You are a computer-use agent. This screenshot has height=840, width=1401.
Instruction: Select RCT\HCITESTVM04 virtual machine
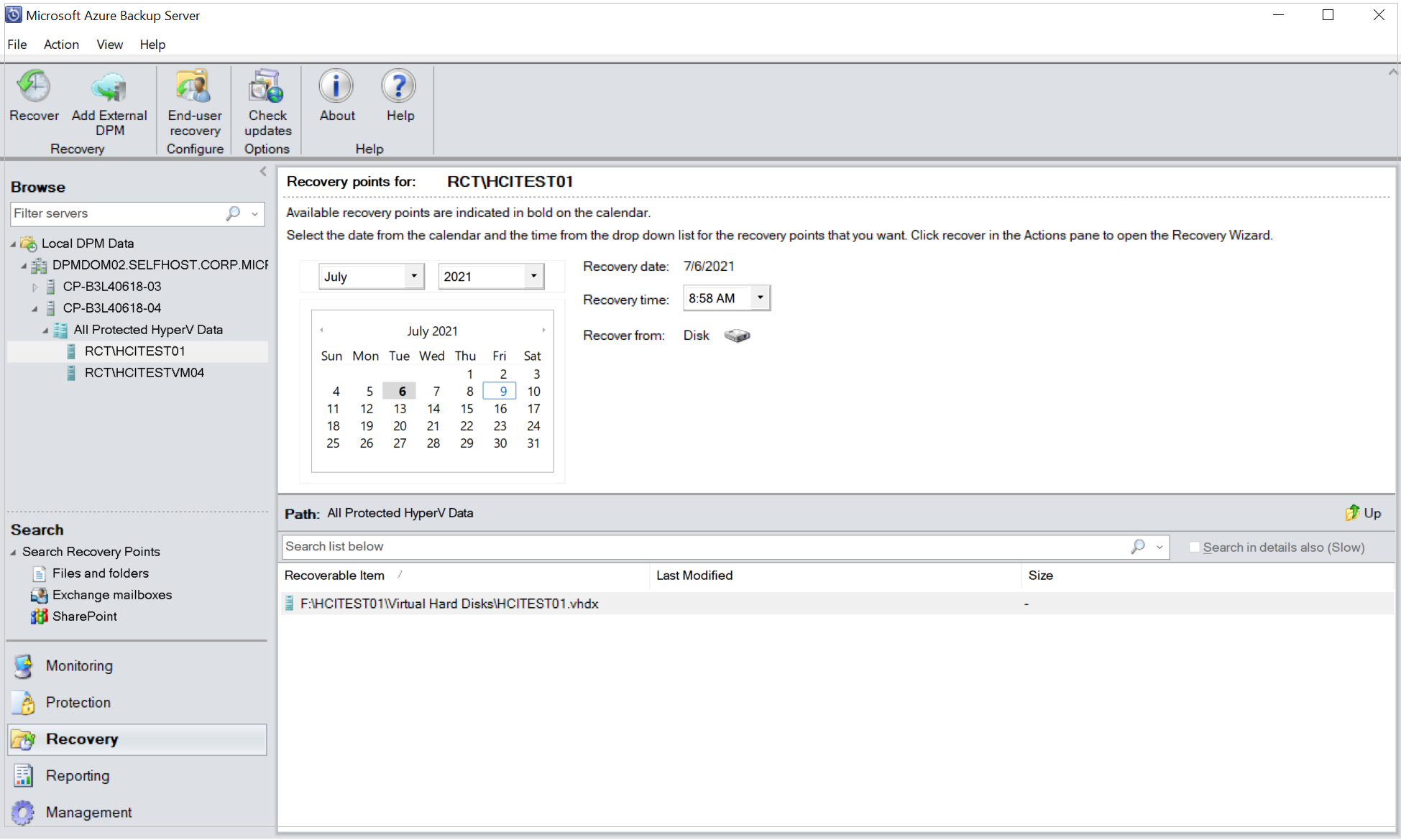(x=148, y=373)
